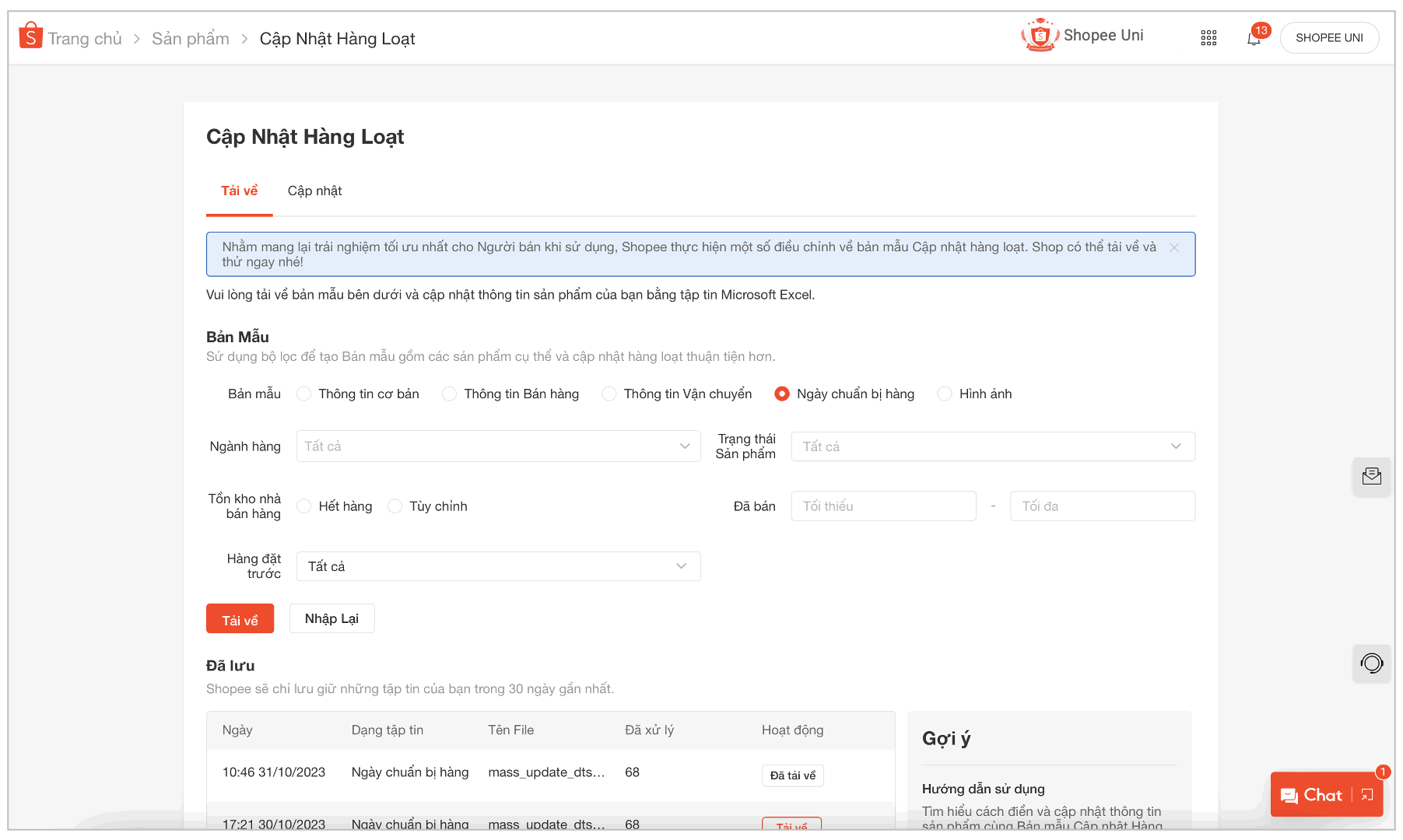1403x840 pixels.
Task: Close the blue info banner
Action: (x=1174, y=247)
